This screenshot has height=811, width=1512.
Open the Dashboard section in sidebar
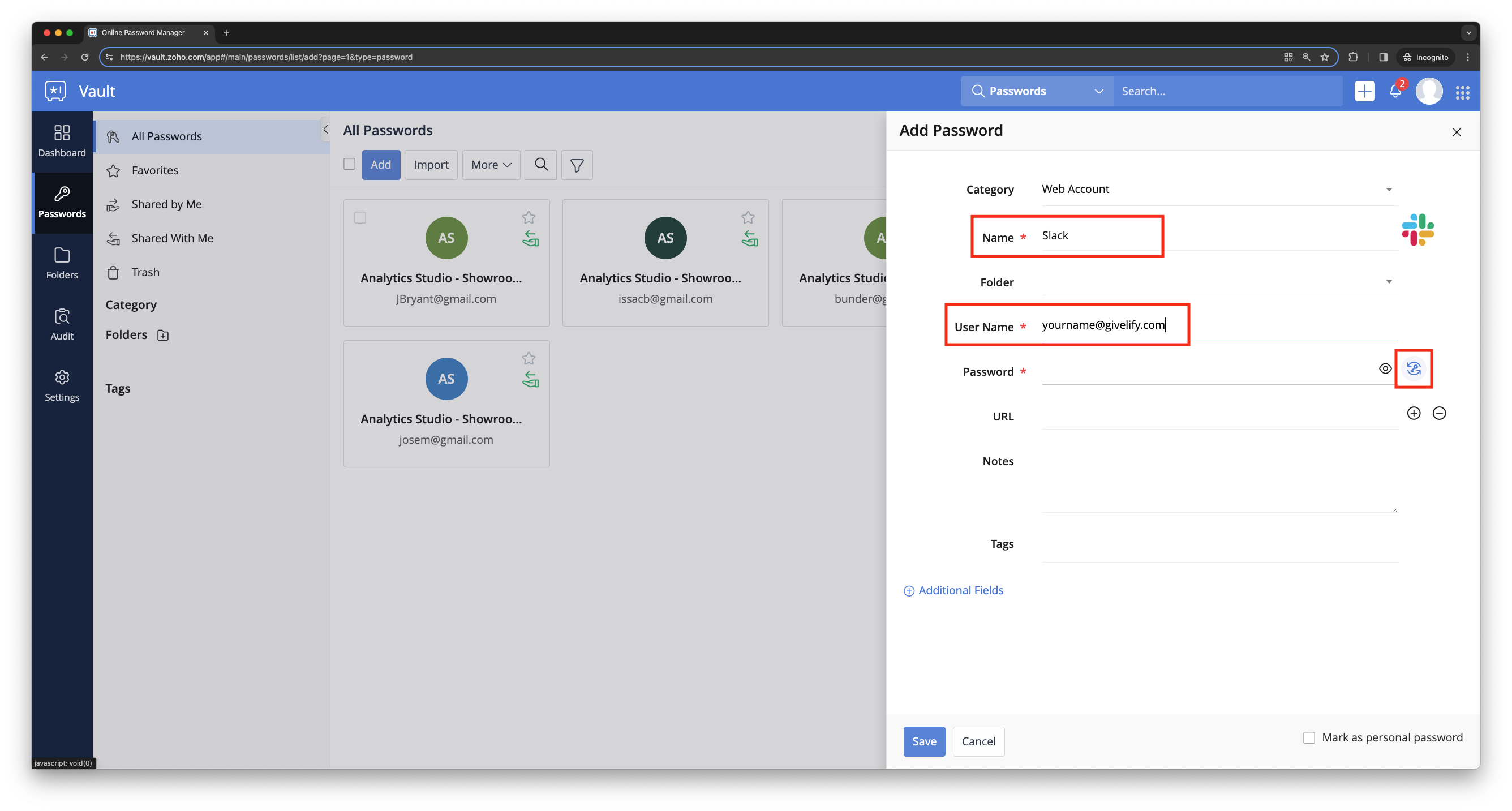coord(62,141)
